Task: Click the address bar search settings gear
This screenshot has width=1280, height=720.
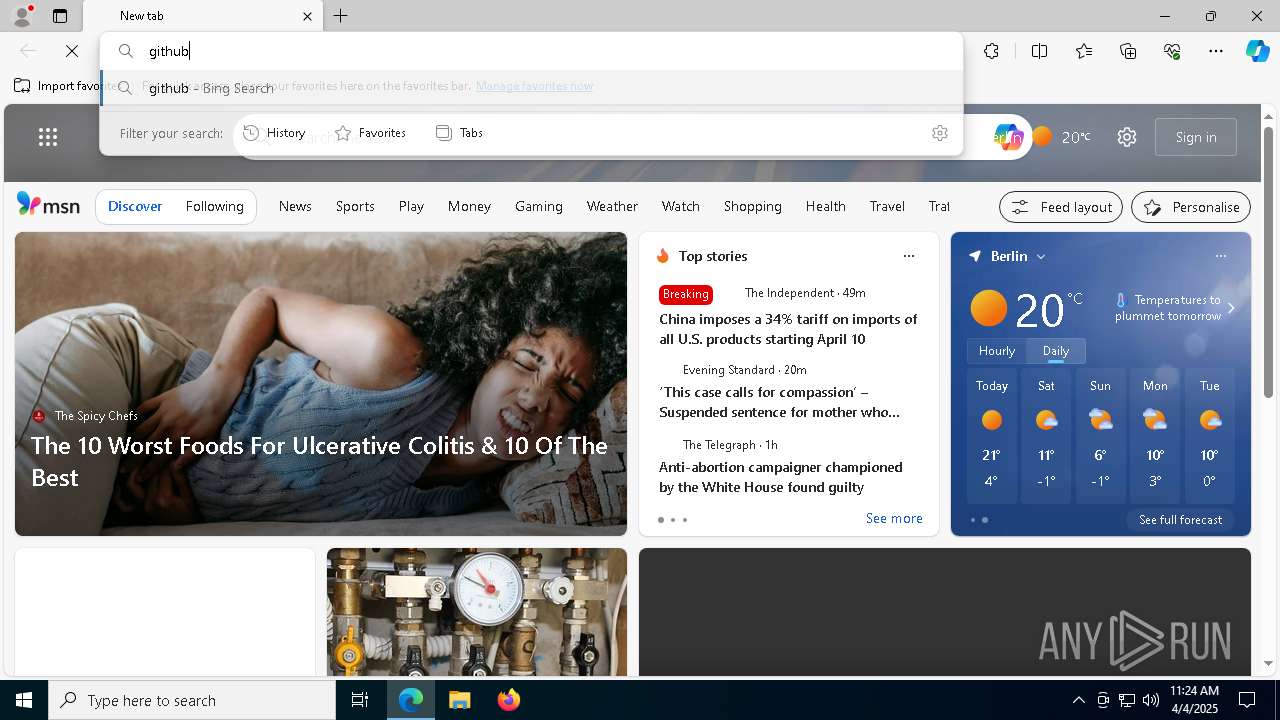Action: [x=939, y=133]
